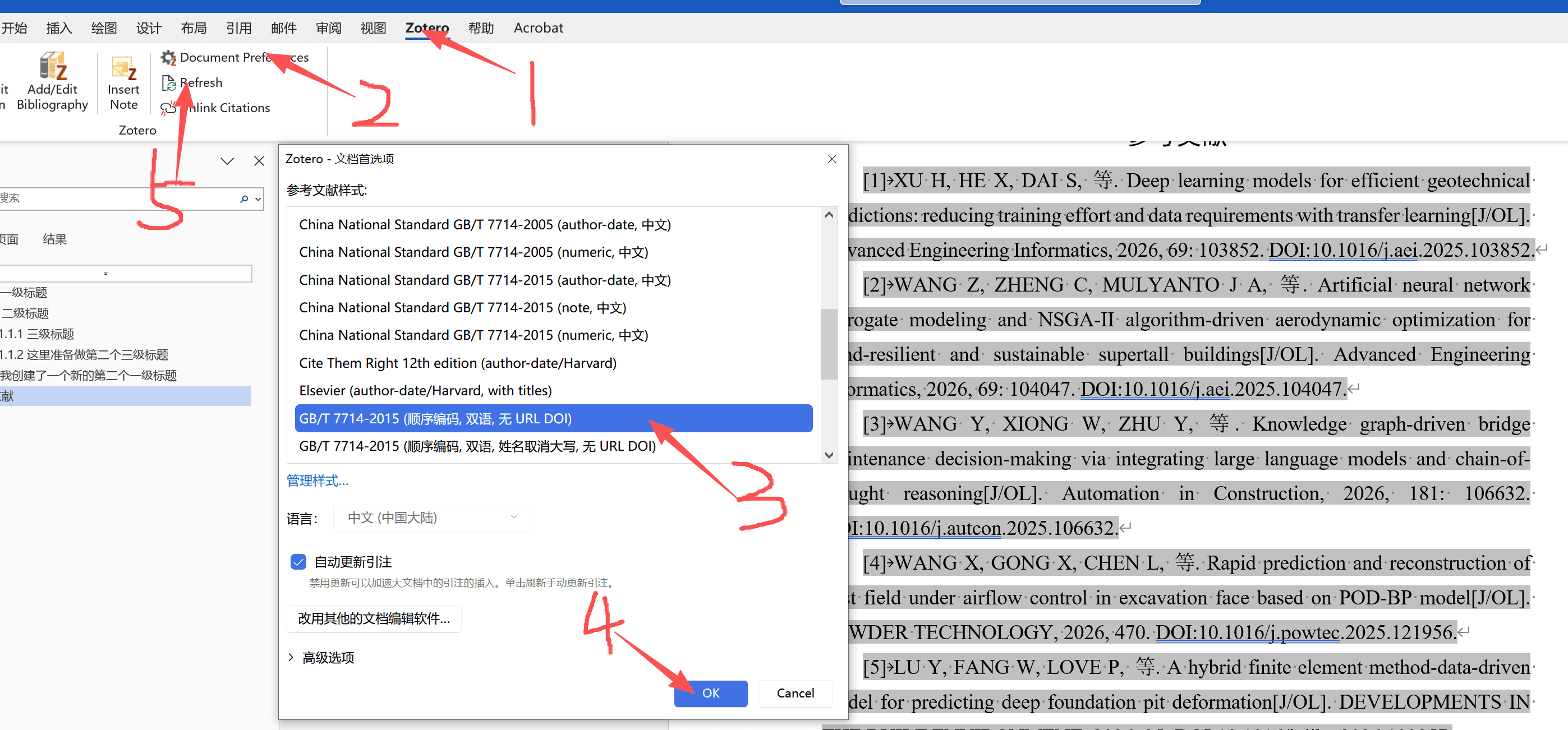Click 改用其他的文档编辑软件 button

click(x=374, y=618)
